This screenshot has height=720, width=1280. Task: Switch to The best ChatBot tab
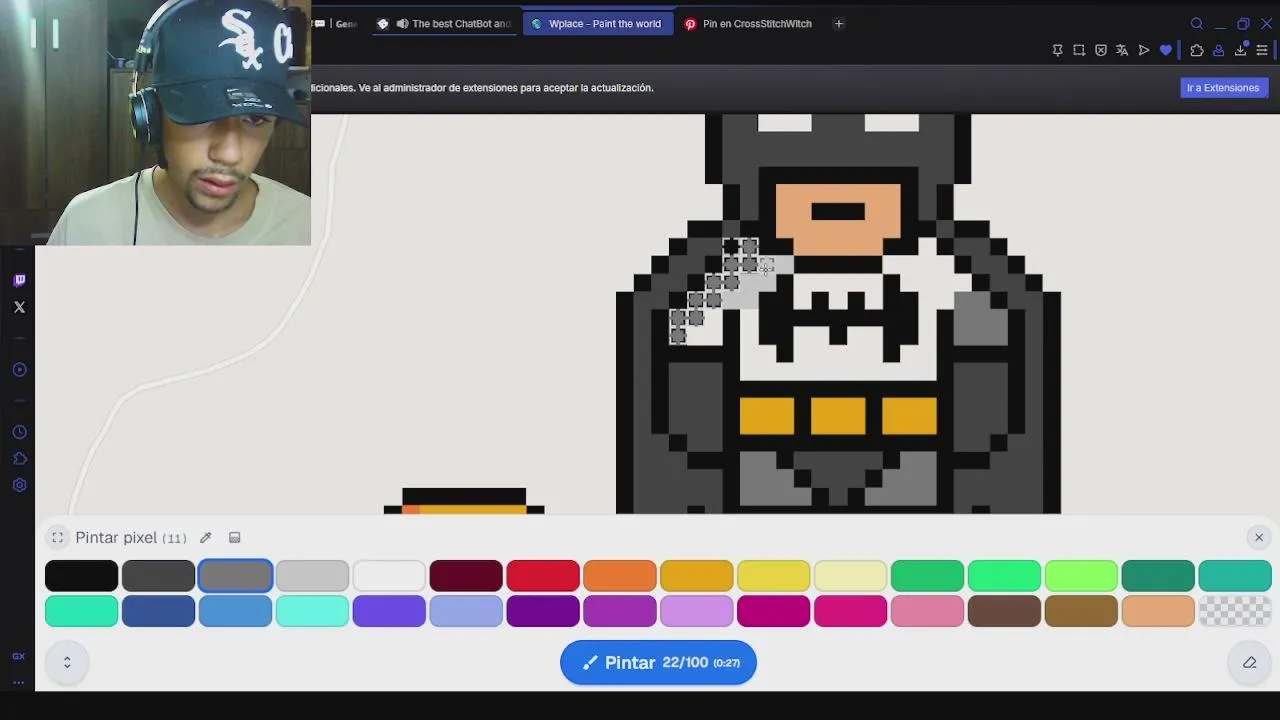(x=445, y=24)
